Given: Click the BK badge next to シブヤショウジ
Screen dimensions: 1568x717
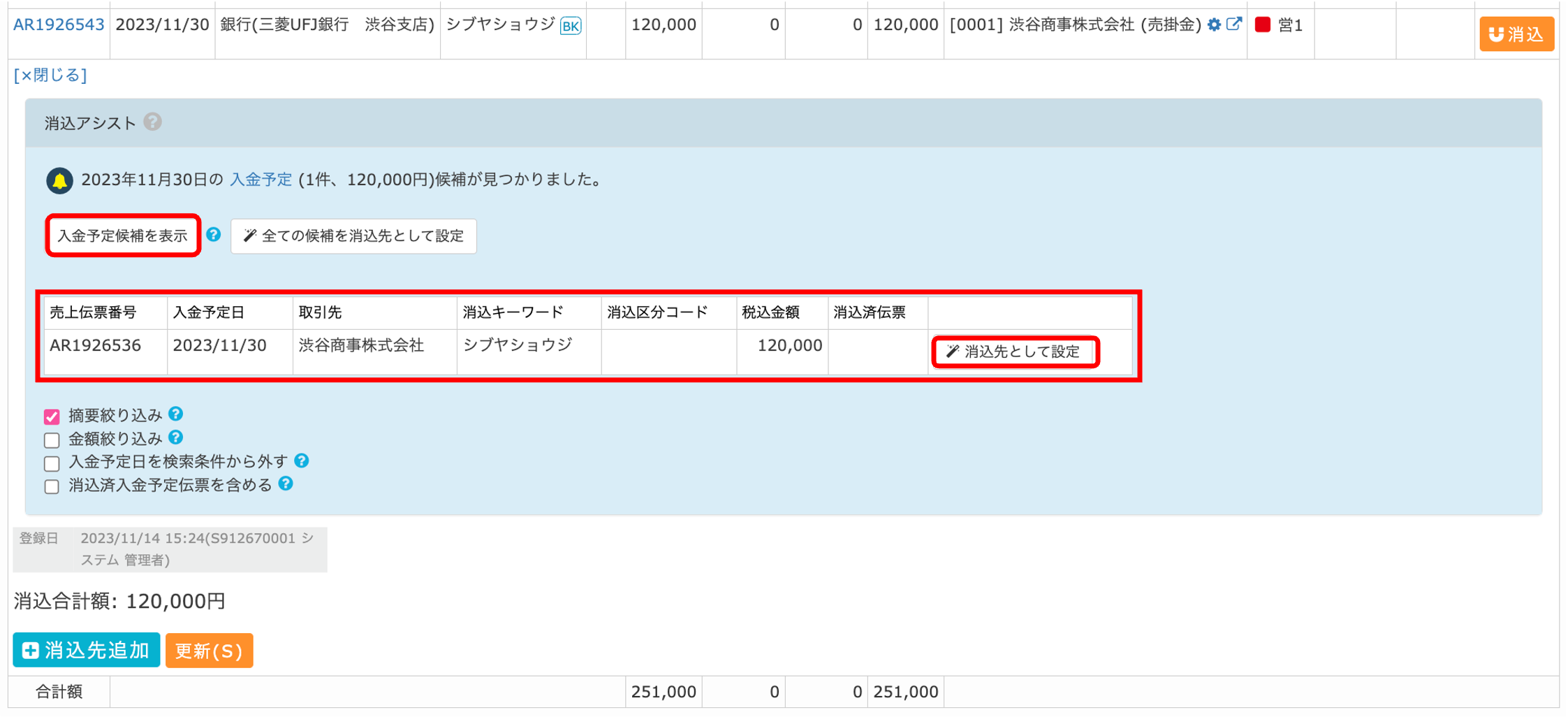Looking at the screenshot, I should pyautogui.click(x=571, y=27).
